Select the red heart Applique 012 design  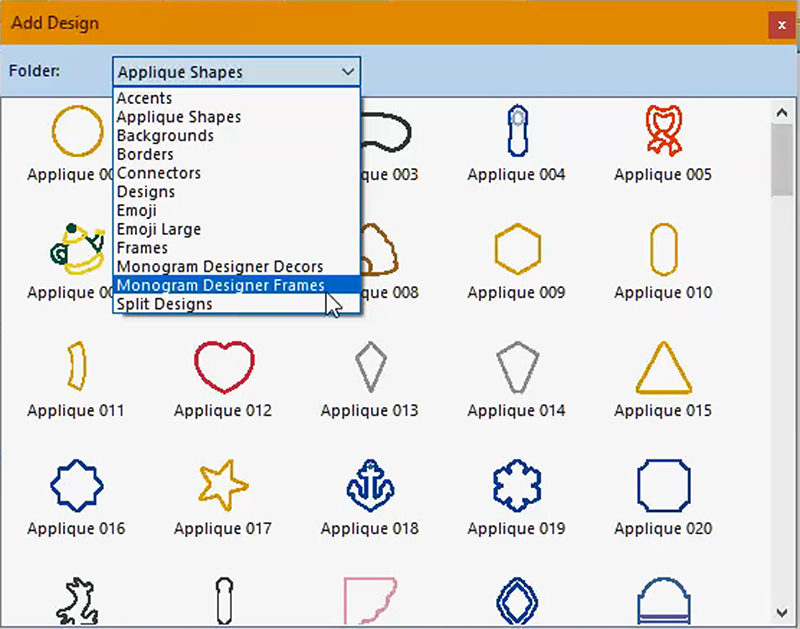(223, 367)
